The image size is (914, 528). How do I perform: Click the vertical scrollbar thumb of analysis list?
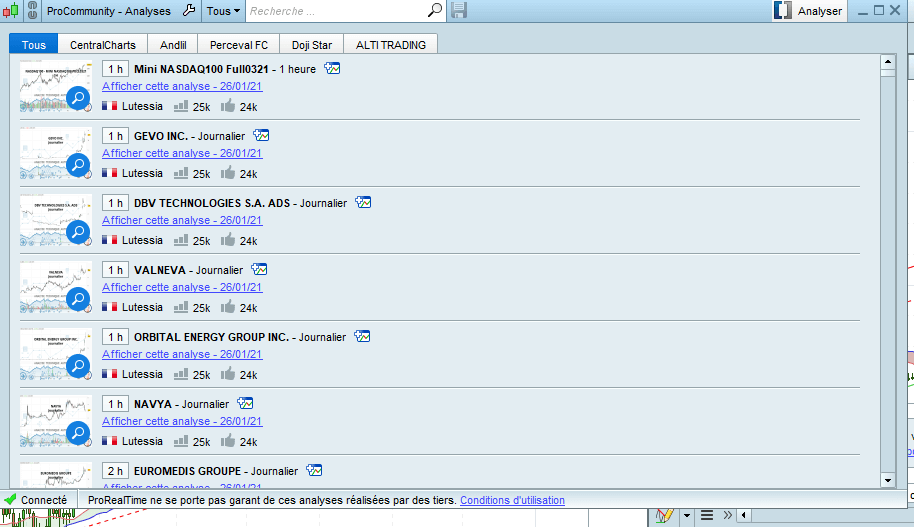pyautogui.click(x=888, y=72)
